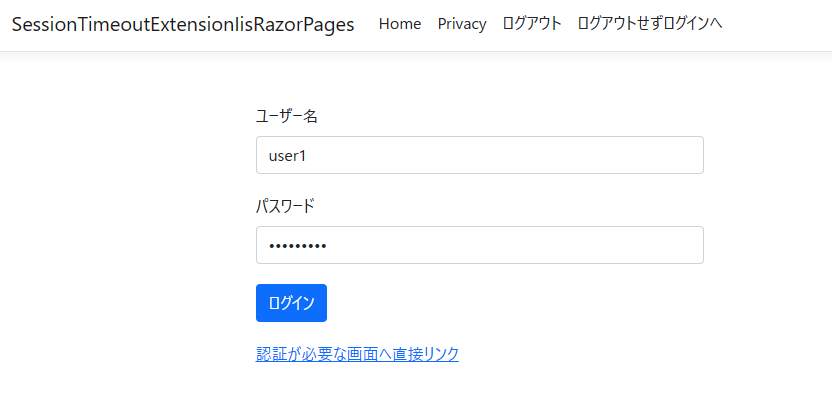Open the Home nav item
Screen dimensions: 832x401
click(x=400, y=24)
